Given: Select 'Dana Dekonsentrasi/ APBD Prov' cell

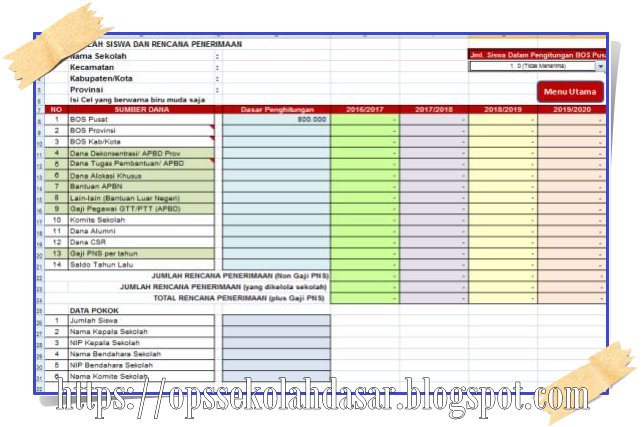Looking at the screenshot, I should click(142, 153).
